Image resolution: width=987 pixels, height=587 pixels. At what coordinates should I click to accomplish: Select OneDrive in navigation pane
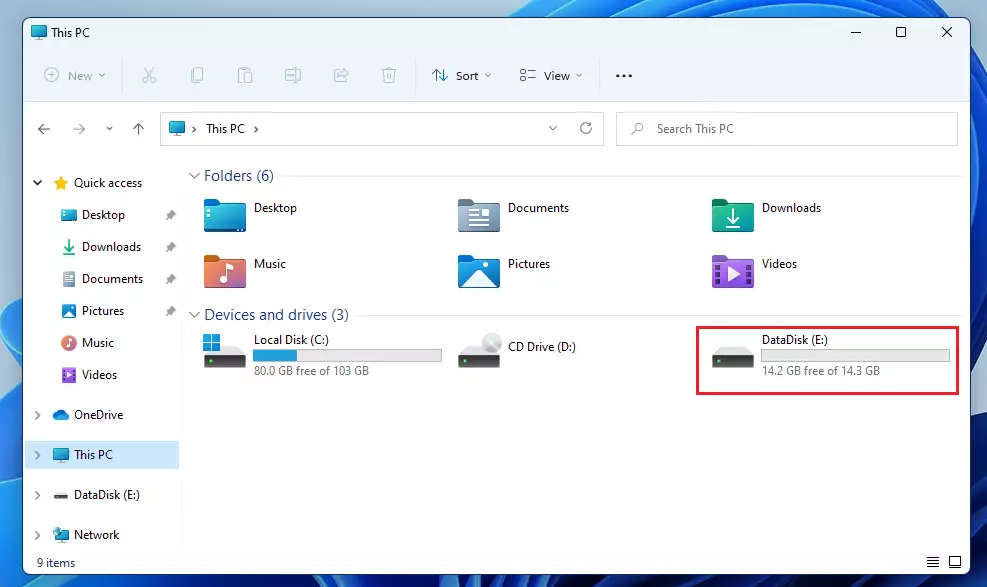point(98,415)
